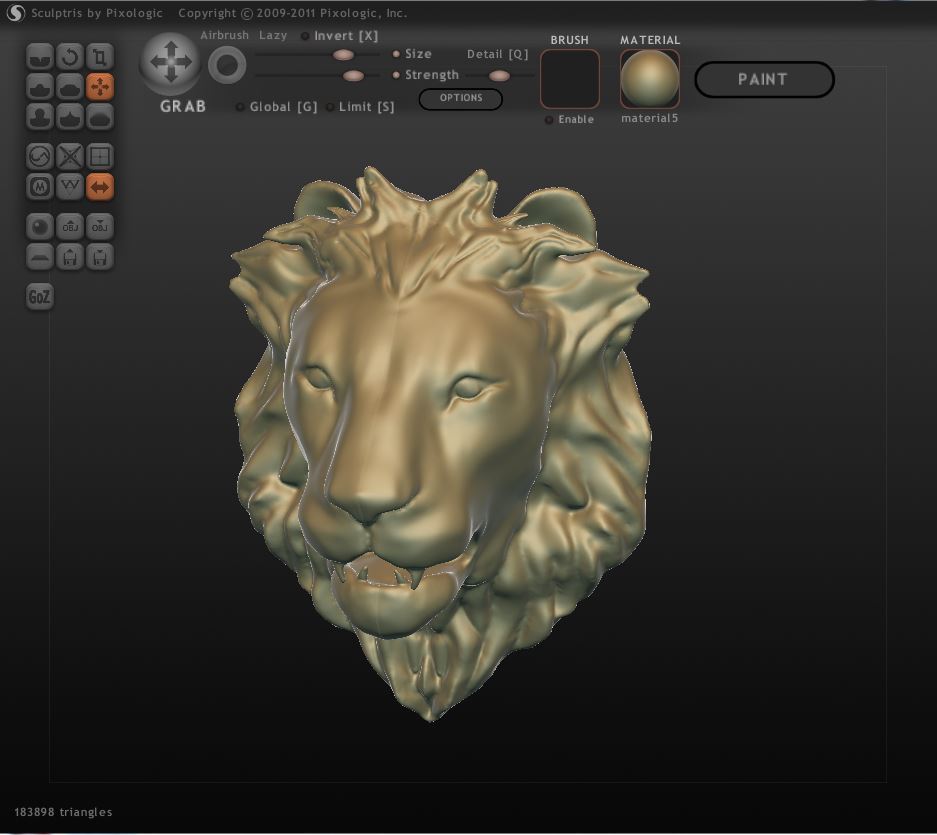Click the lion head model
Viewport: 937px width, 835px height.
439,442
